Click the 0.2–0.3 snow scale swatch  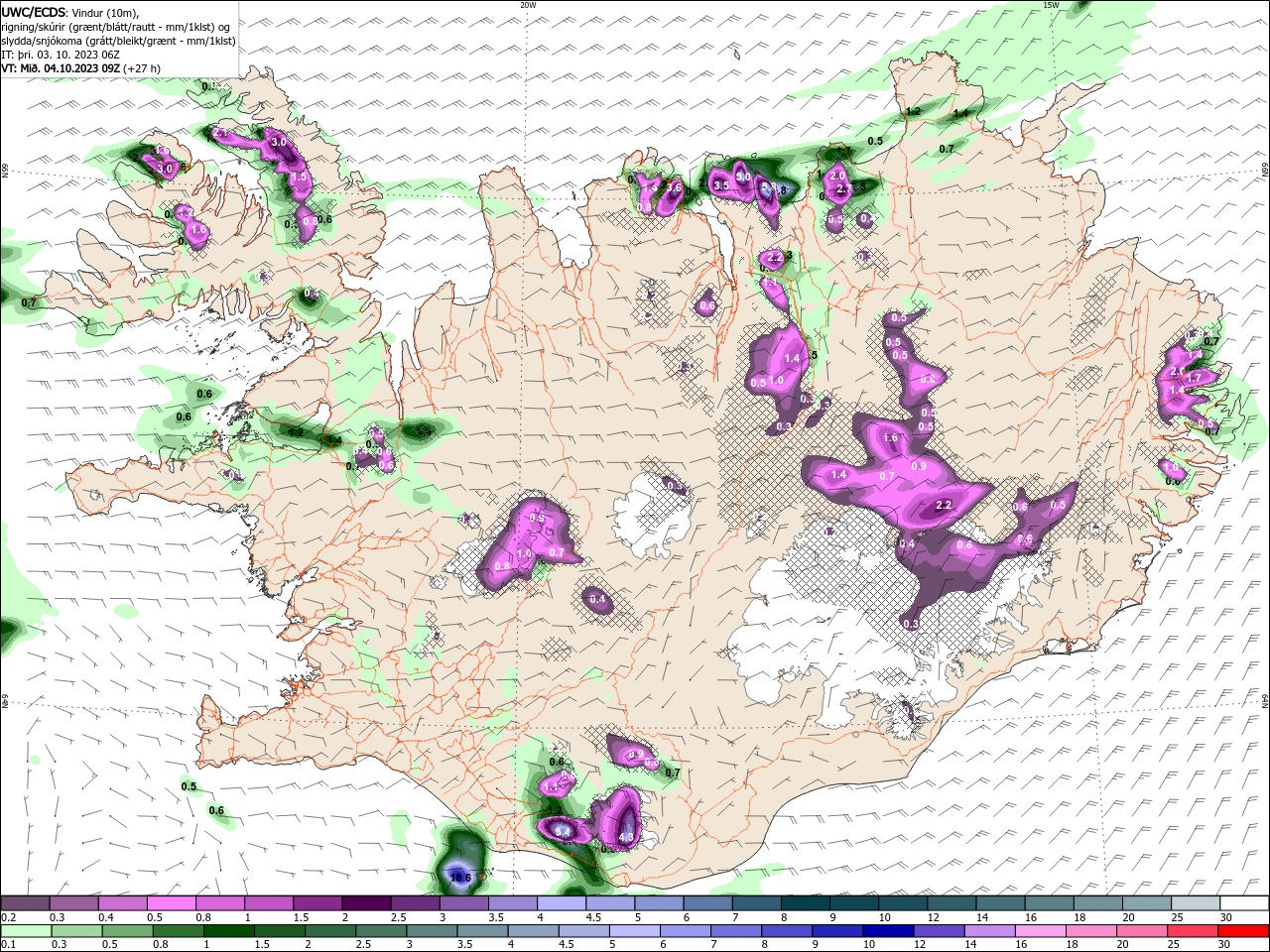pyautogui.click(x=26, y=902)
